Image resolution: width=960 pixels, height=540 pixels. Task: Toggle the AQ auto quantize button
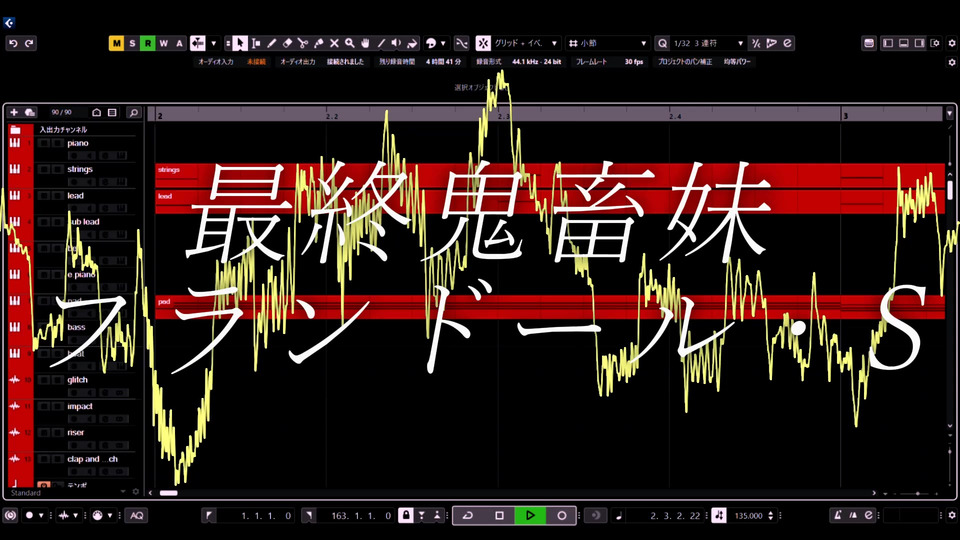point(137,516)
